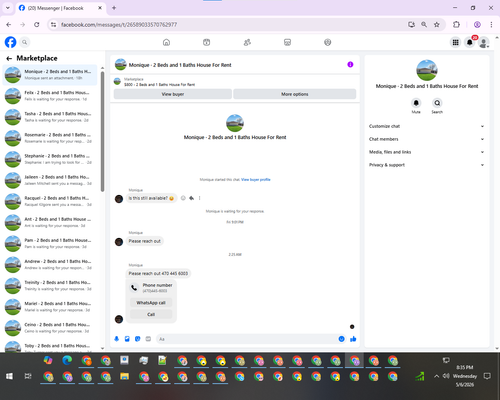Open Mariel conversation in Marketplace list

[50, 307]
